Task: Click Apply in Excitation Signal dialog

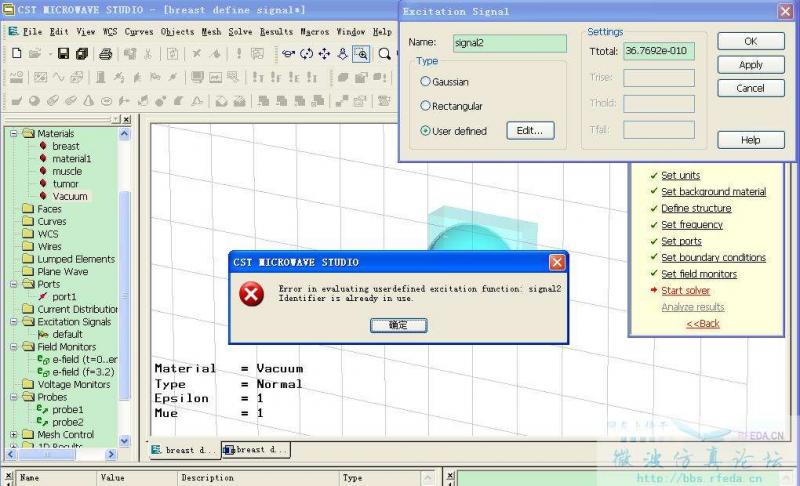Action: [x=751, y=65]
